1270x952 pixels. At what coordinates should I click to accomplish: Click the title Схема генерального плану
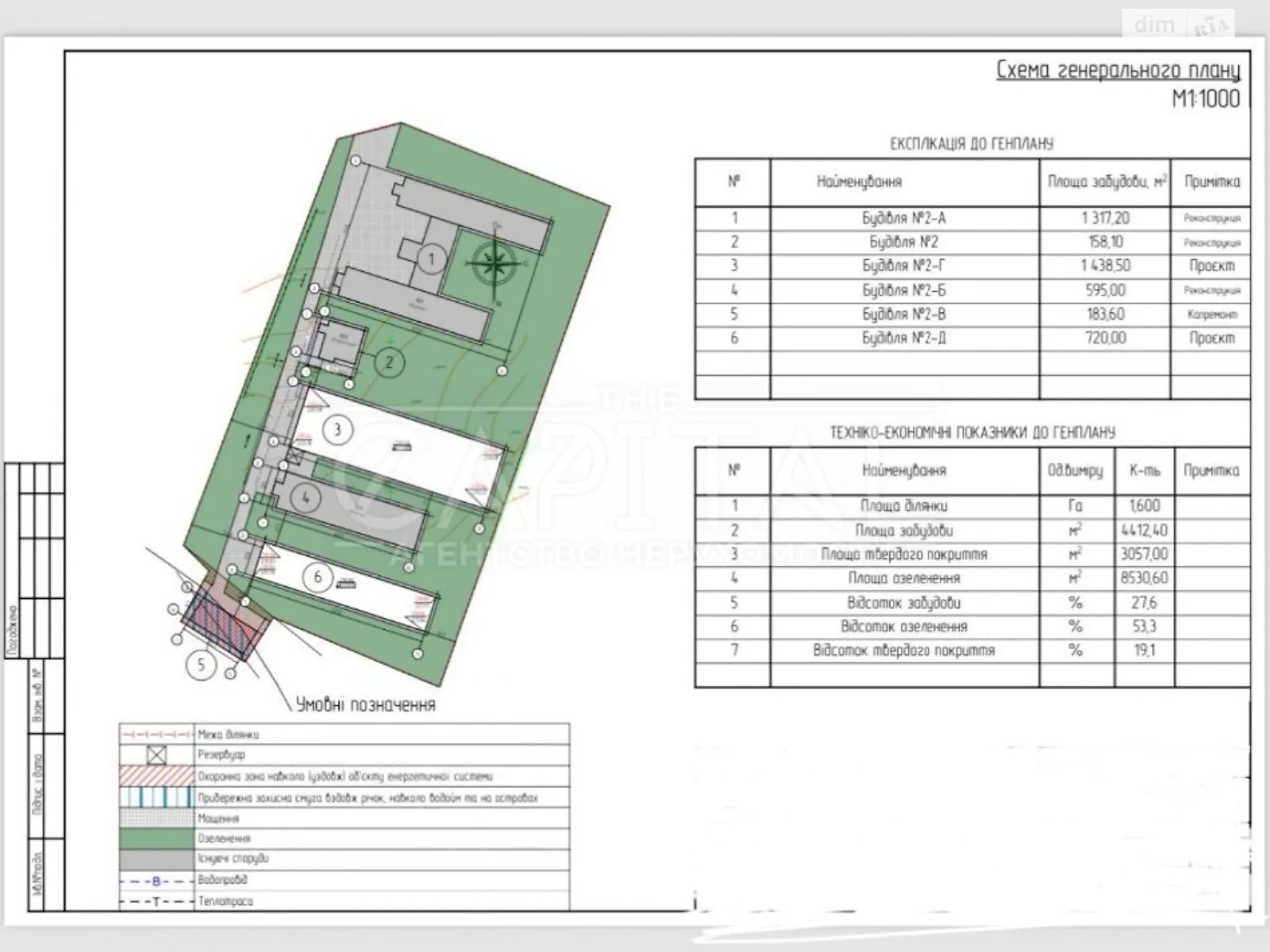pyautogui.click(x=1118, y=71)
